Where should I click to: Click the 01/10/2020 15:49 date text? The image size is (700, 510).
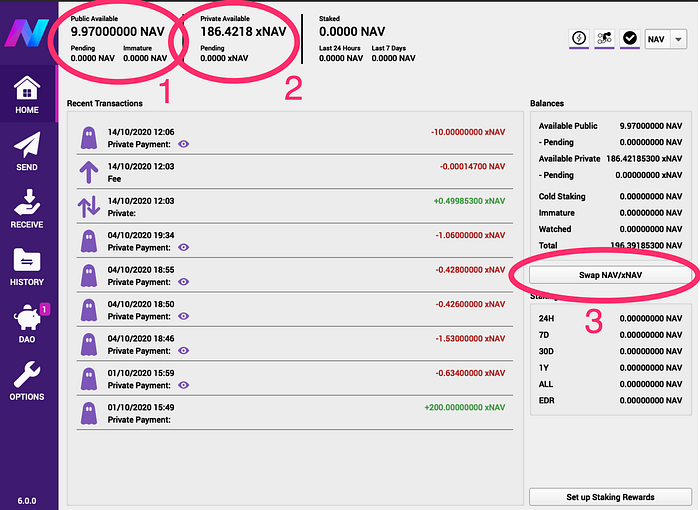coord(141,407)
